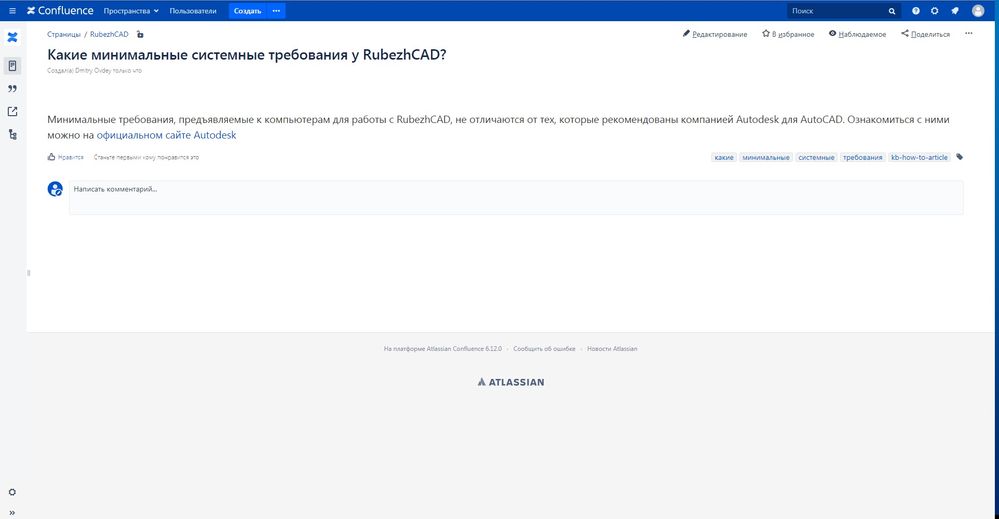
Task: Click the page restrictions lock icon
Action: pyautogui.click(x=140, y=34)
